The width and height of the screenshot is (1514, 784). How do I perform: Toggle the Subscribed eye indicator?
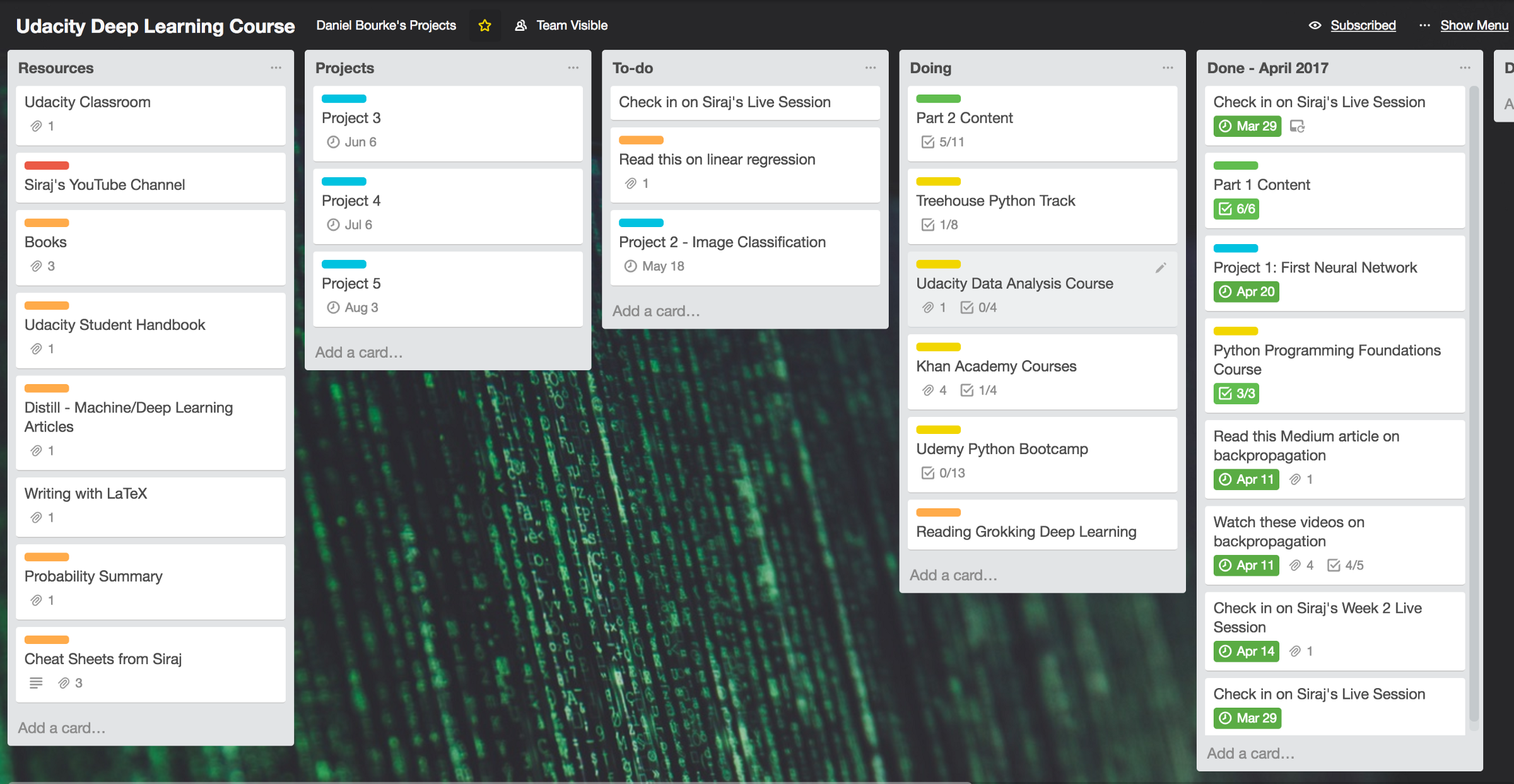point(1315,25)
